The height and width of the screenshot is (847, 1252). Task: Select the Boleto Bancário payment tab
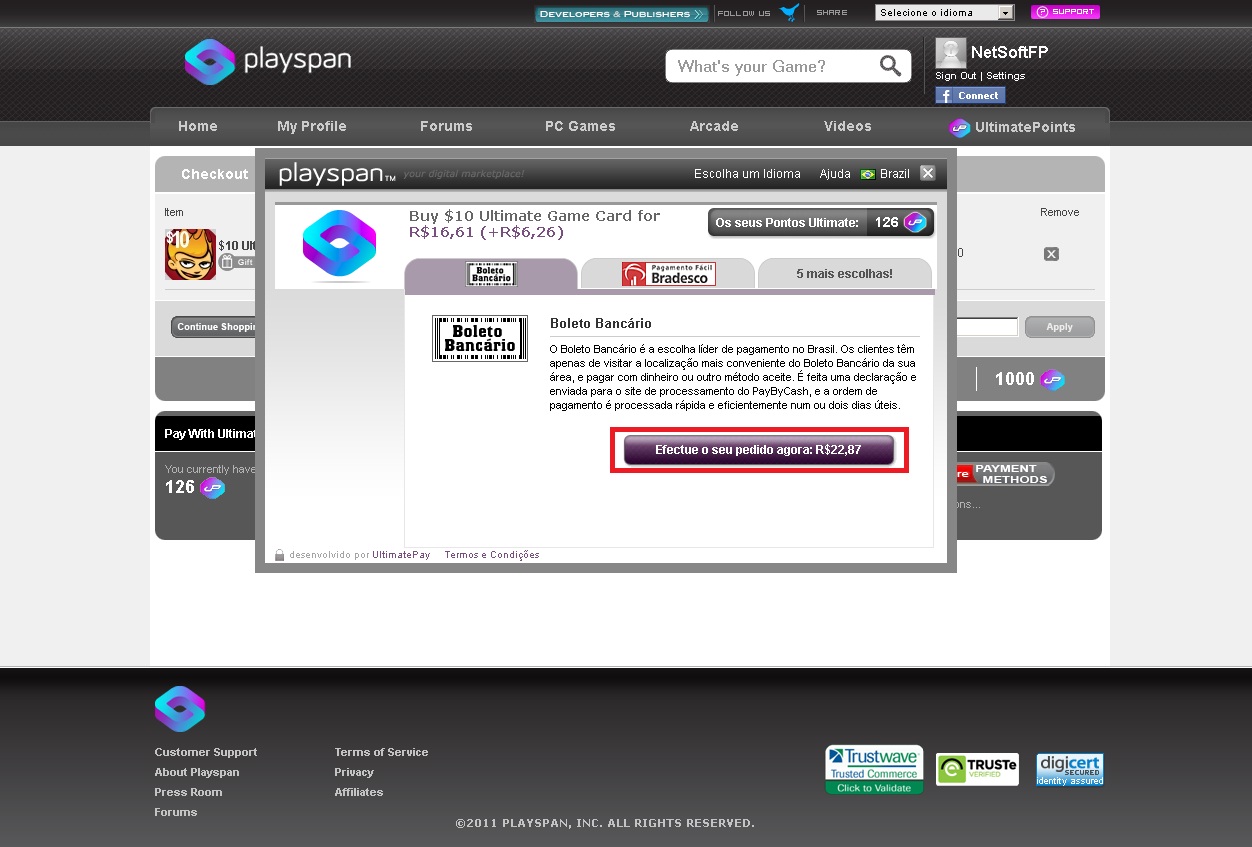coord(491,274)
